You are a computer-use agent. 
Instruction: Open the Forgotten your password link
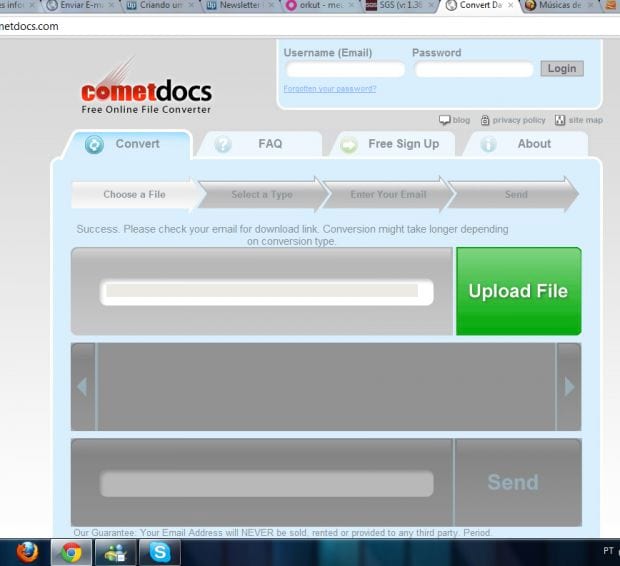click(330, 89)
